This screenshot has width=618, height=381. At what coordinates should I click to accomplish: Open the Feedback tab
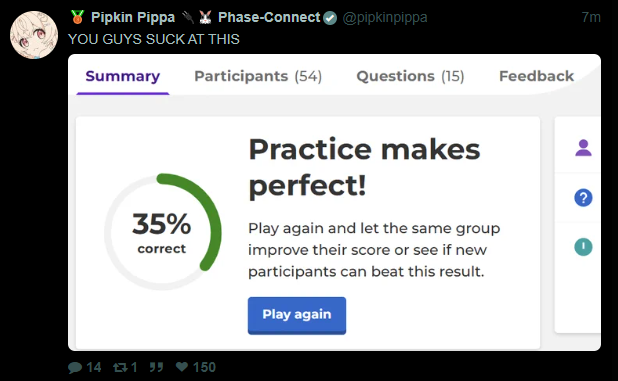pyautogui.click(x=536, y=76)
